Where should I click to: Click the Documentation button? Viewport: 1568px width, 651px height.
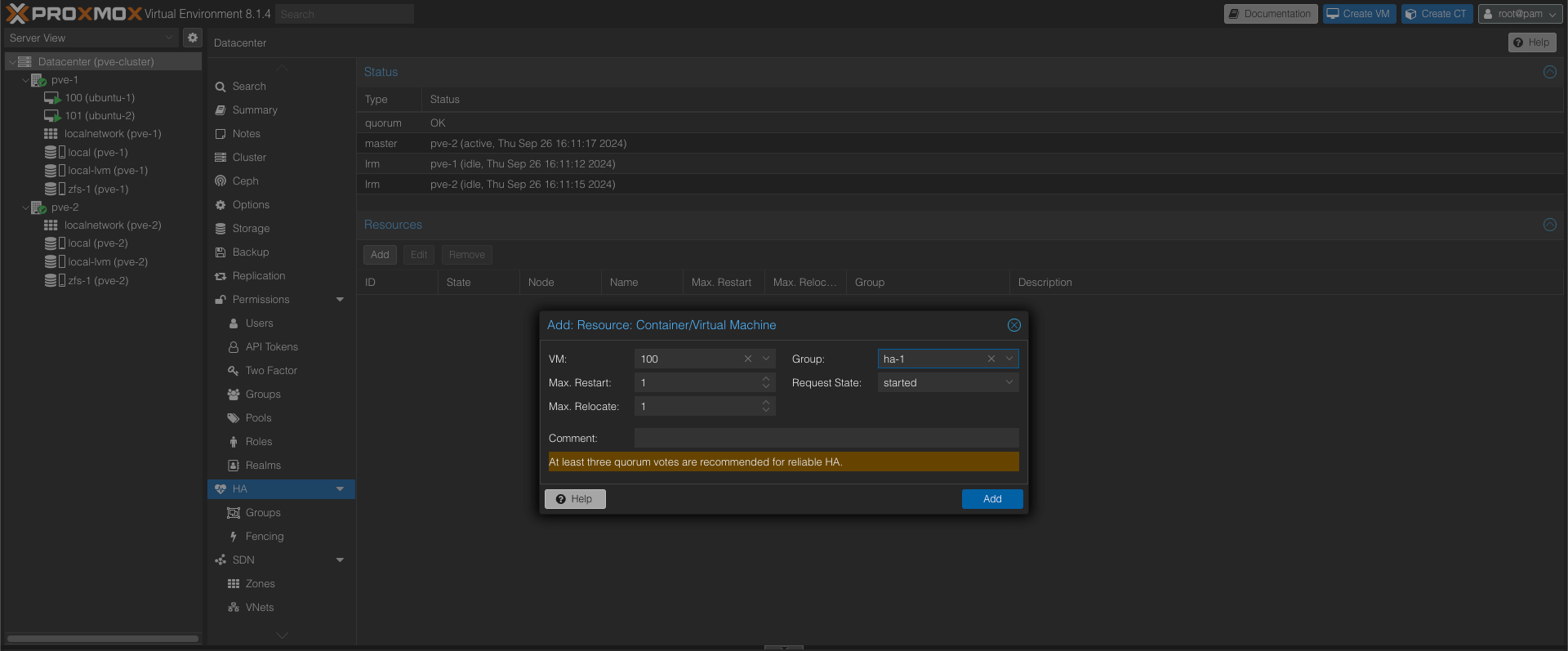click(1270, 14)
